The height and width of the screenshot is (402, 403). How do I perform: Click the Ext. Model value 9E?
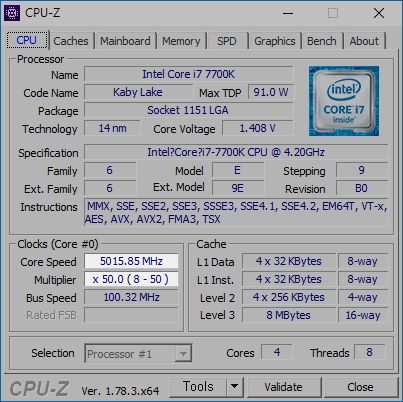238,188
